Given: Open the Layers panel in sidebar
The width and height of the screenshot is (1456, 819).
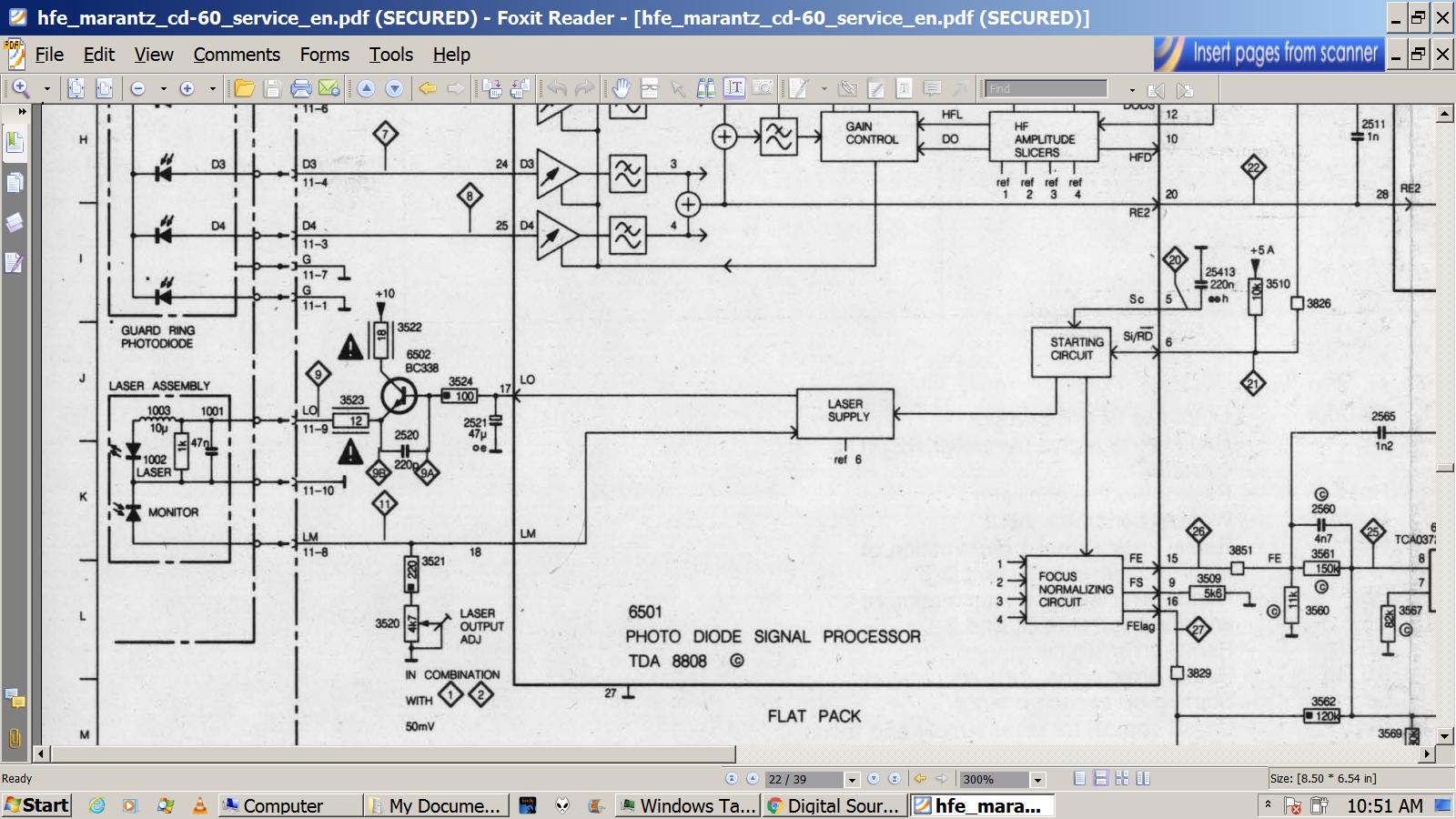Looking at the screenshot, I should (x=15, y=223).
